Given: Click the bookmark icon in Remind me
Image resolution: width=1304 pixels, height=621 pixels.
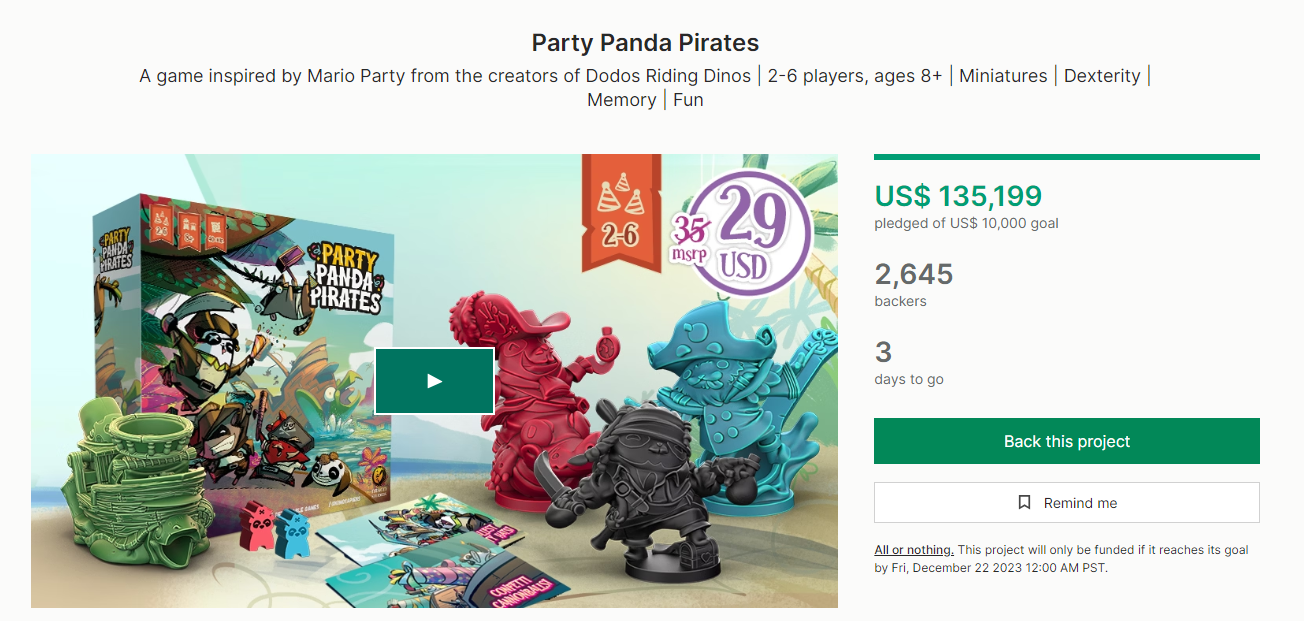Looking at the screenshot, I should pos(1024,503).
